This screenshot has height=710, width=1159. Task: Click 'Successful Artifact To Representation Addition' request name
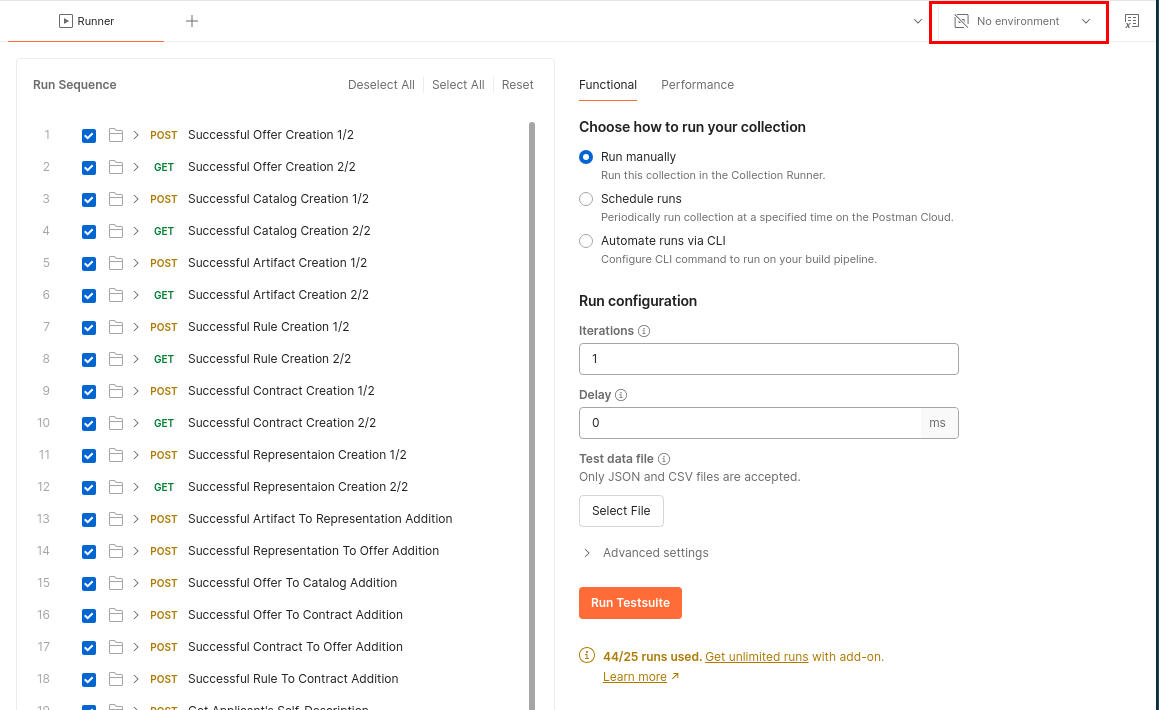click(320, 519)
